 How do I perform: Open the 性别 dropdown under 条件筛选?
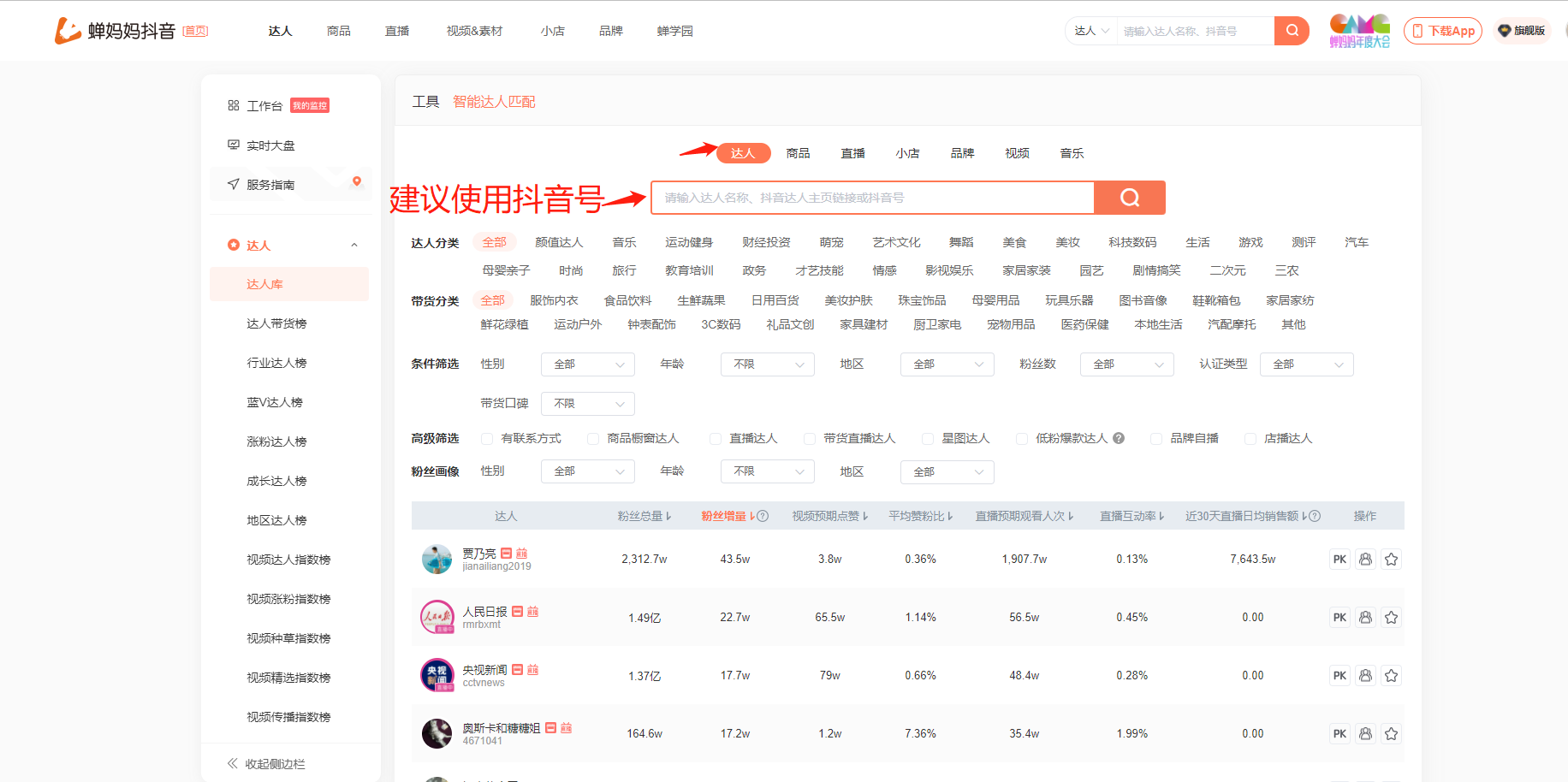[x=588, y=364]
